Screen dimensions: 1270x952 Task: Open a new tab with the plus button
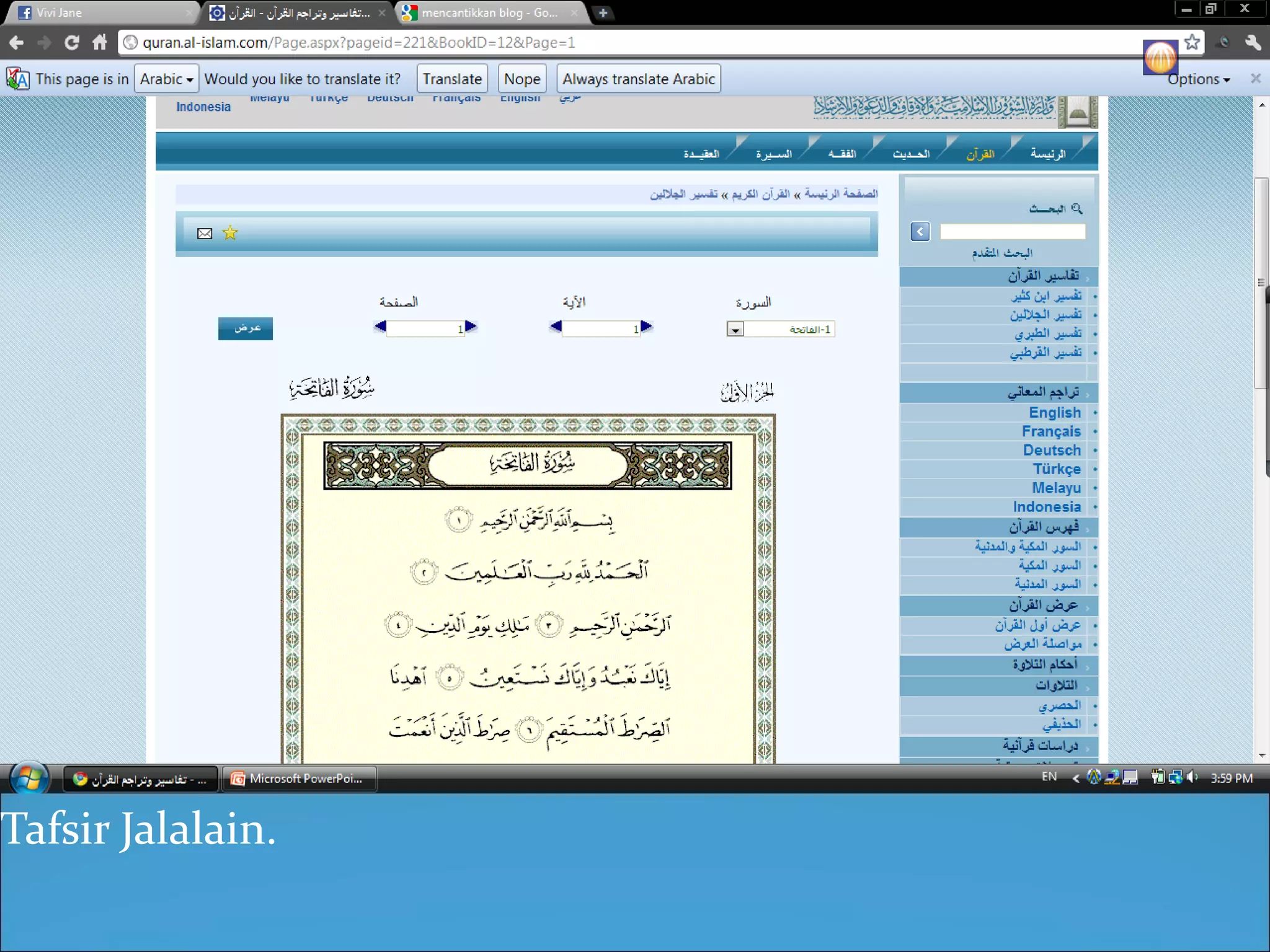[603, 12]
